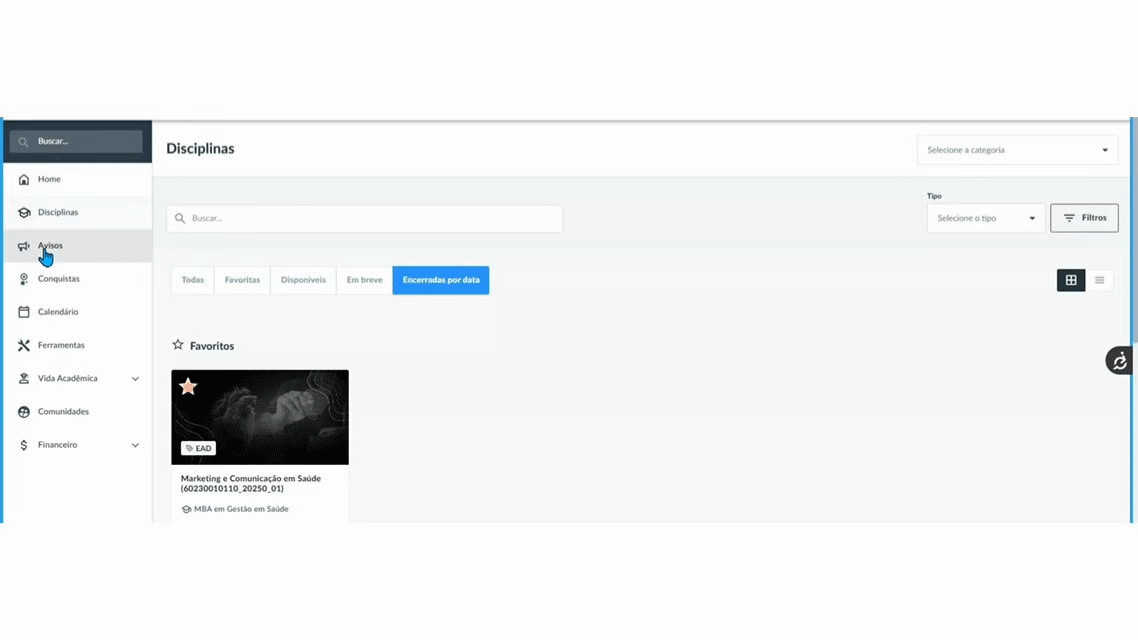This screenshot has height=640, width=1138.
Task: Click the Avisos megaphone icon
Action: (24, 246)
